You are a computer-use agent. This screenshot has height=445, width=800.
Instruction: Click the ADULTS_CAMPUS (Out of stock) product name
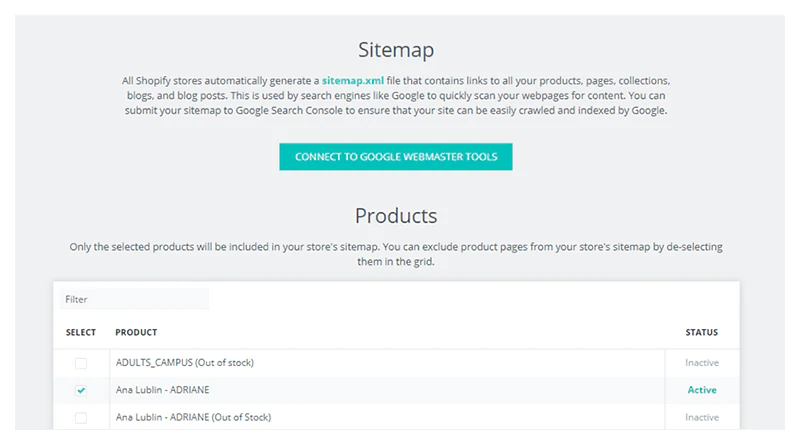coord(192,363)
